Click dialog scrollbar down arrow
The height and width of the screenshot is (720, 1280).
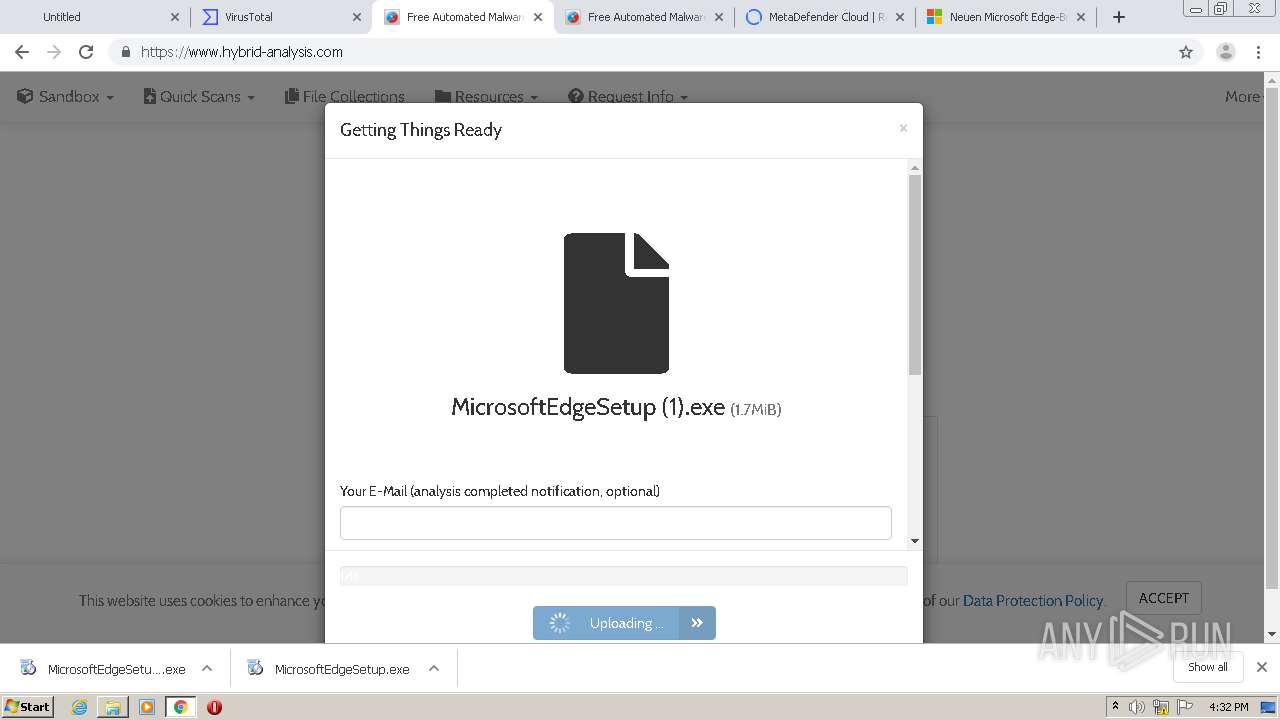pyautogui.click(x=914, y=541)
